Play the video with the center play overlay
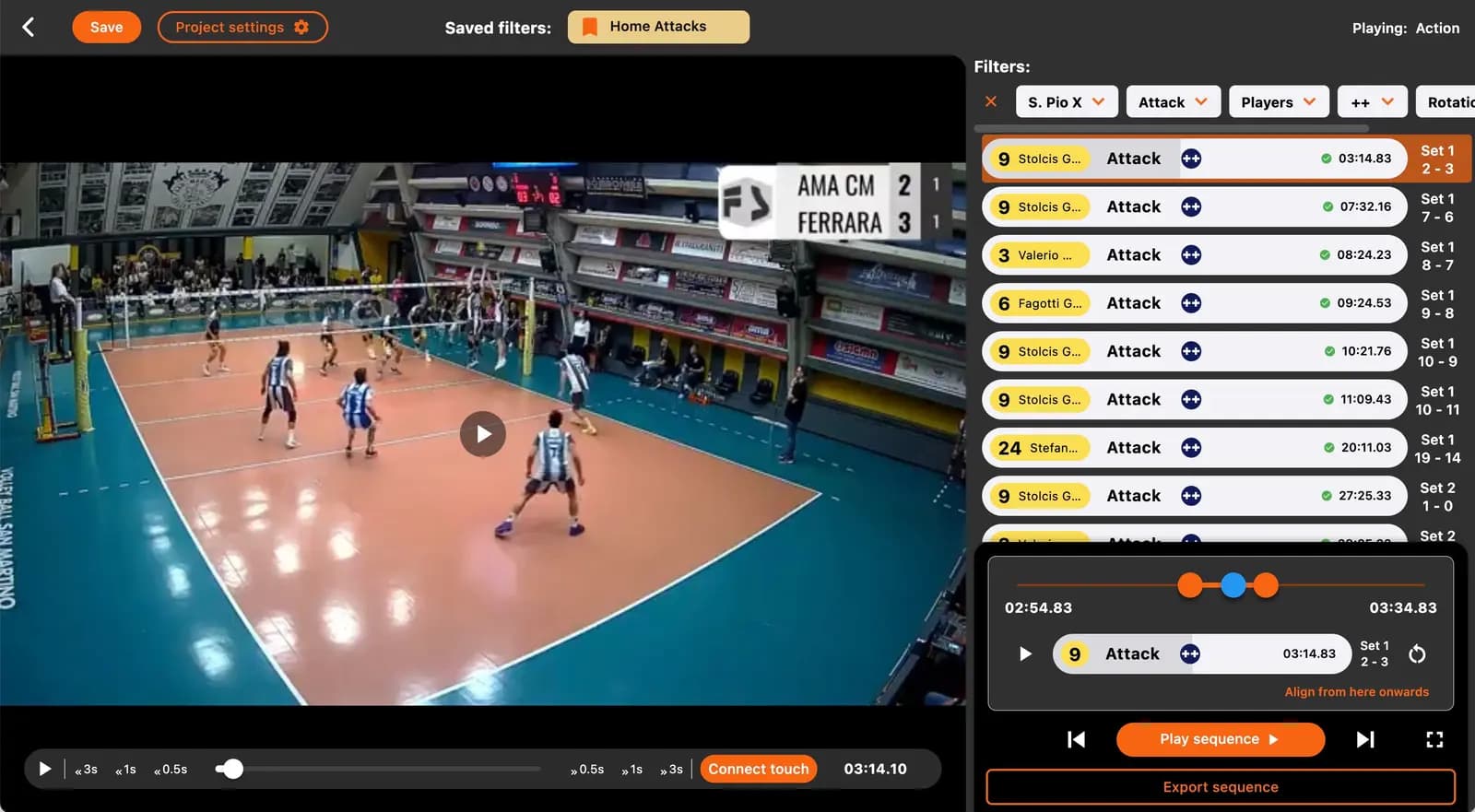The image size is (1475, 812). click(x=483, y=434)
